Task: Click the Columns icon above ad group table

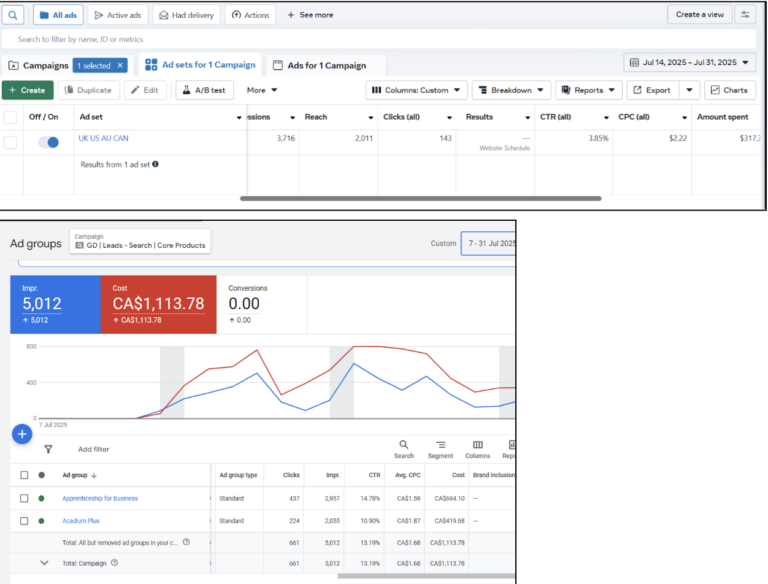Action: click(477, 449)
